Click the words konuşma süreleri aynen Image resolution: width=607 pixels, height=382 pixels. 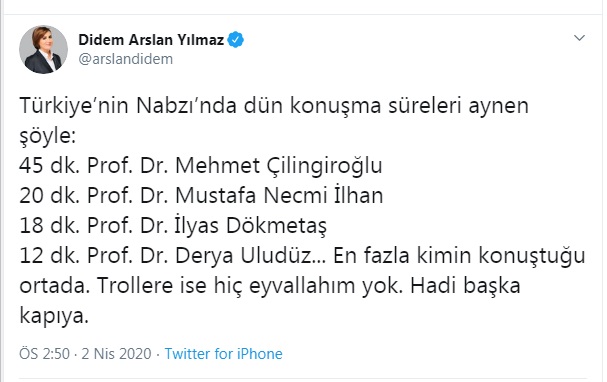pyautogui.click(x=410, y=106)
